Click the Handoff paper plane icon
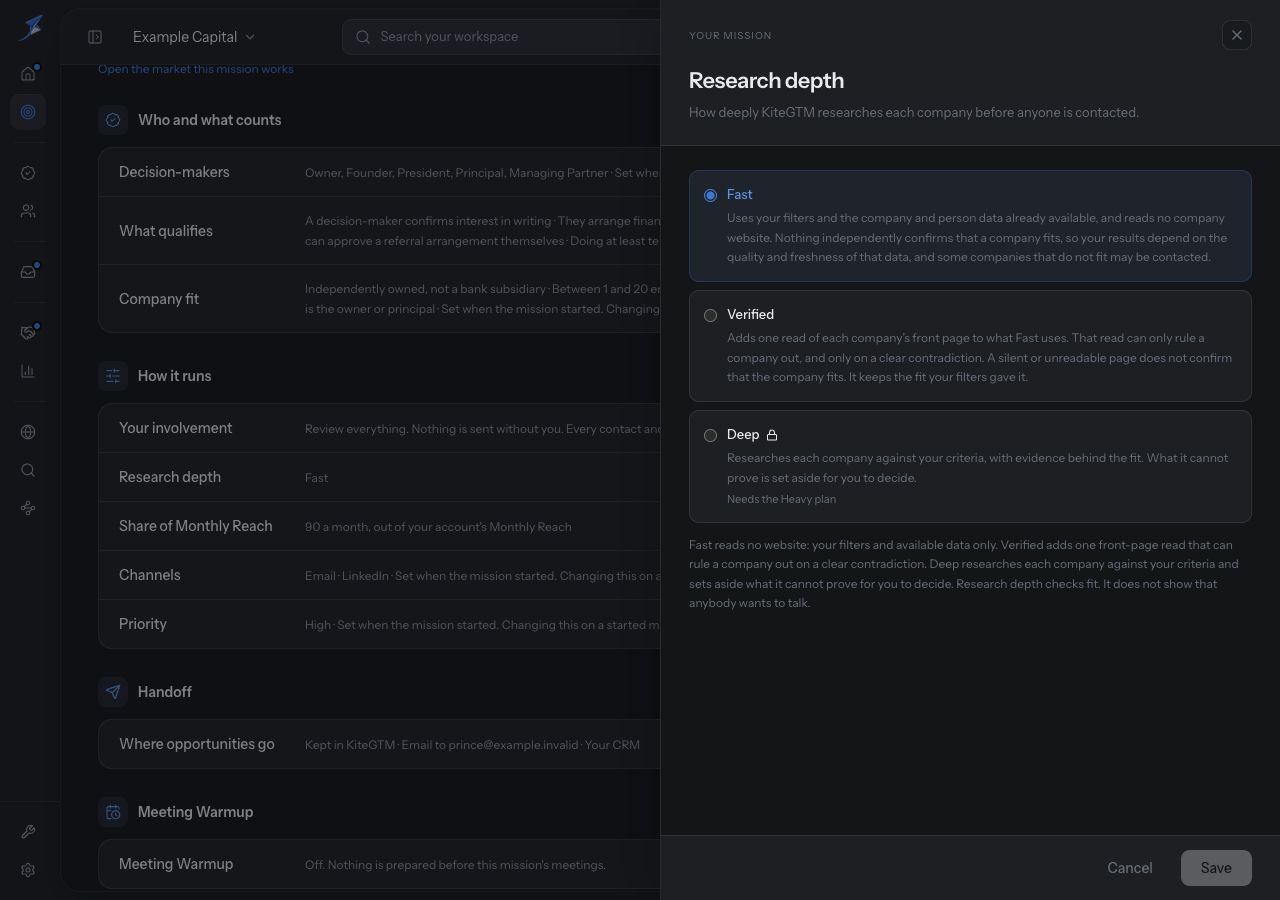The width and height of the screenshot is (1280, 900). pyautogui.click(x=113, y=692)
